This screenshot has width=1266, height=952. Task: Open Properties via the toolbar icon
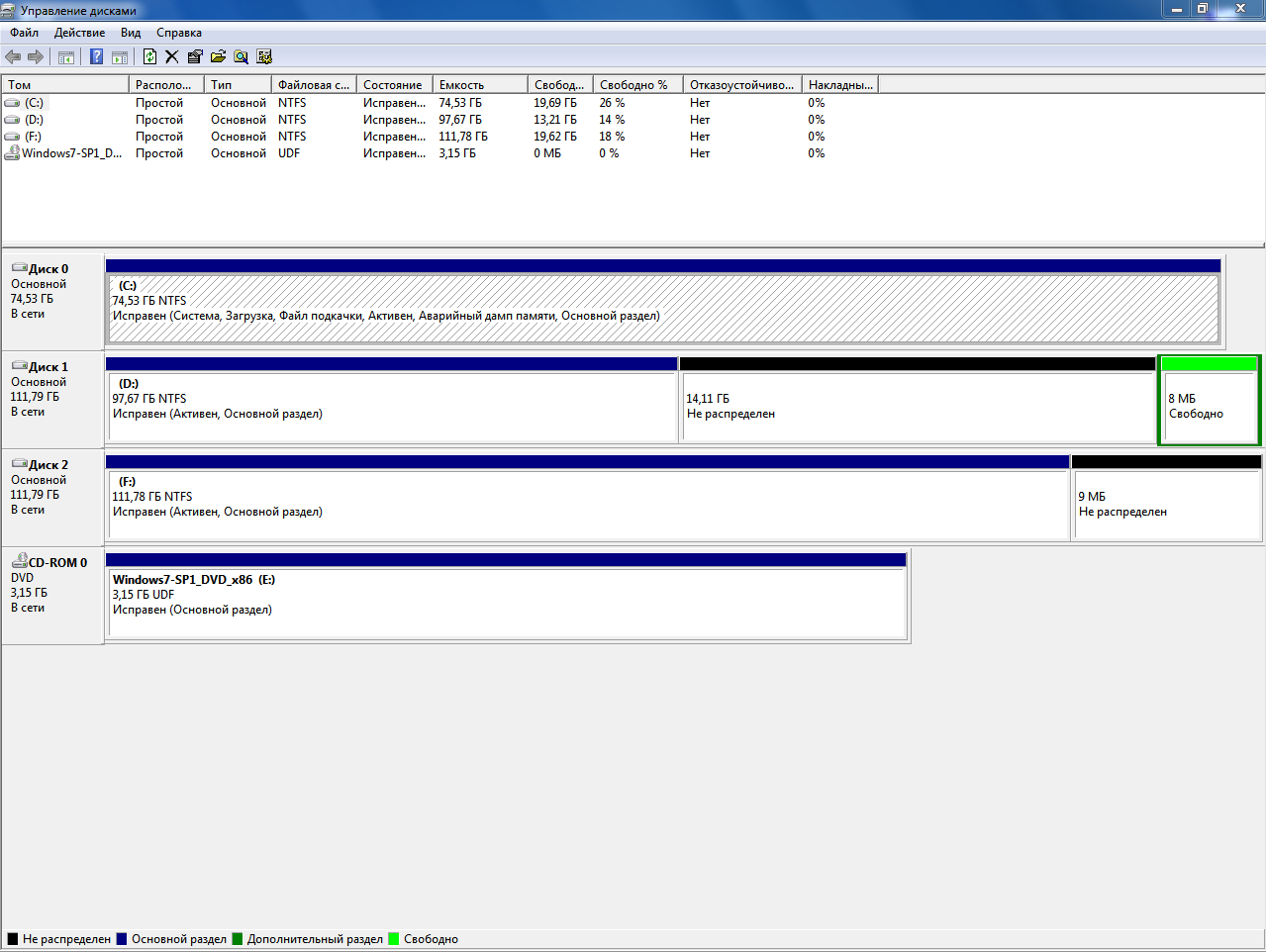point(195,57)
